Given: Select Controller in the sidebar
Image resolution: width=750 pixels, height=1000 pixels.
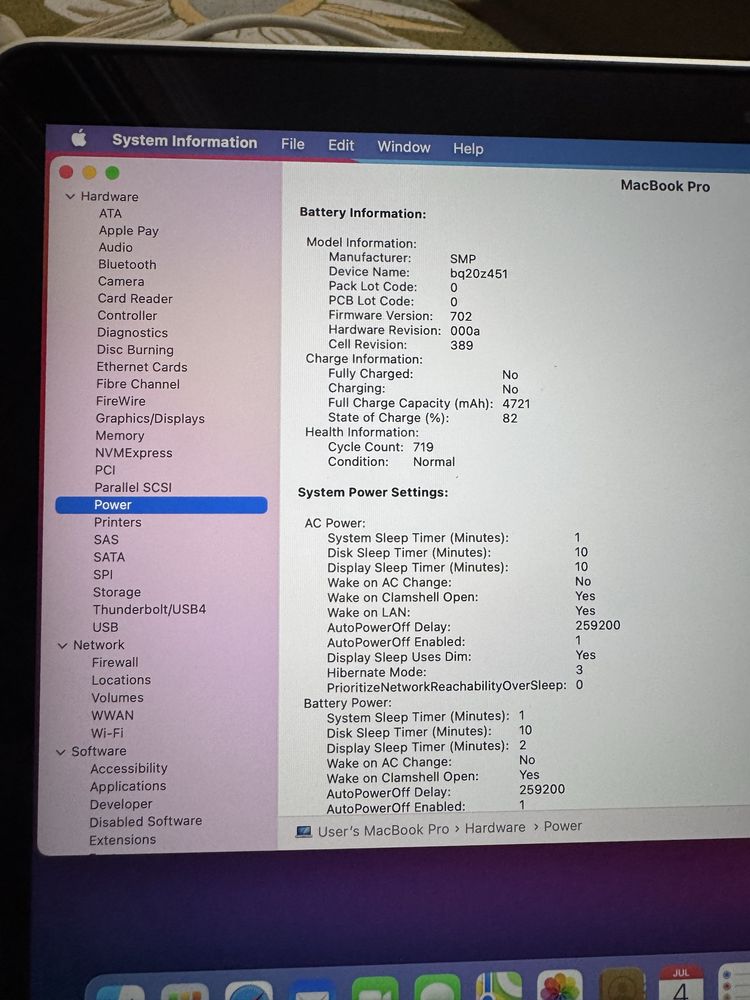Looking at the screenshot, I should click(x=127, y=316).
